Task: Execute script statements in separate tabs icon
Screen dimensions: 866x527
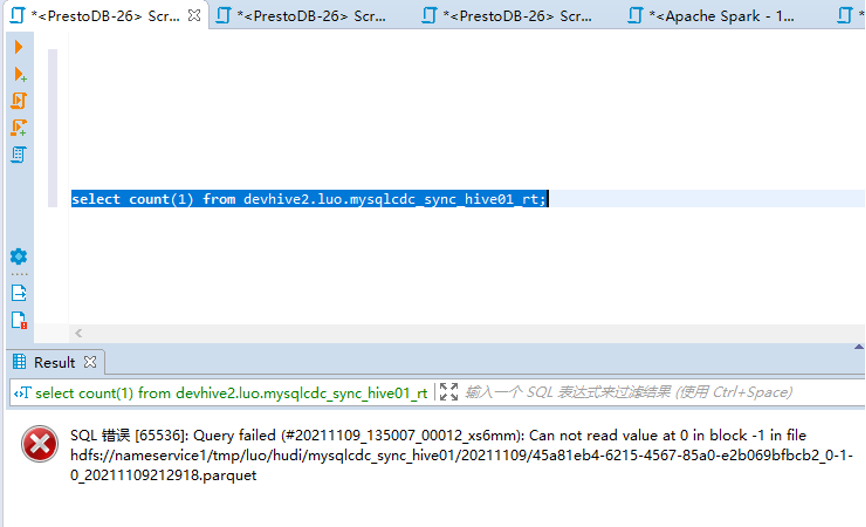Action: tap(19, 128)
